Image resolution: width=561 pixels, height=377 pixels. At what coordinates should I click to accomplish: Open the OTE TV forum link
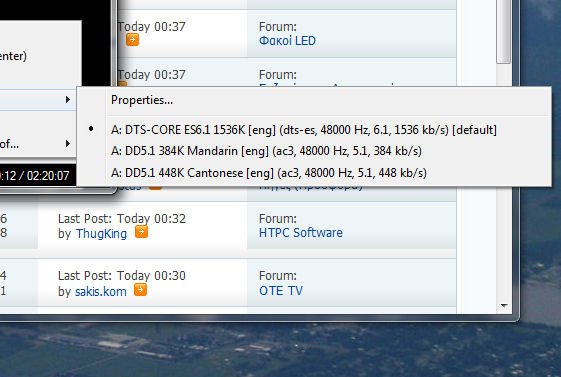[281, 290]
